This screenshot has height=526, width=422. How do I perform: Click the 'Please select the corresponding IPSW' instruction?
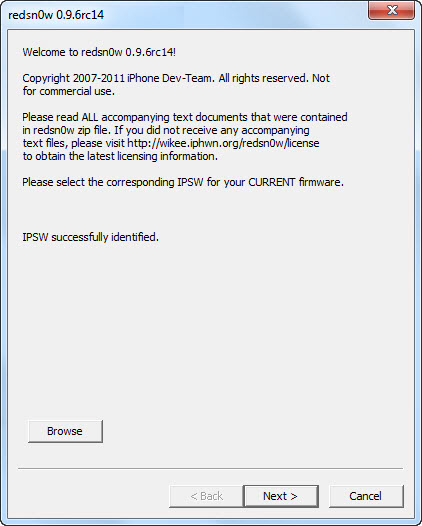pyautogui.click(x=183, y=182)
